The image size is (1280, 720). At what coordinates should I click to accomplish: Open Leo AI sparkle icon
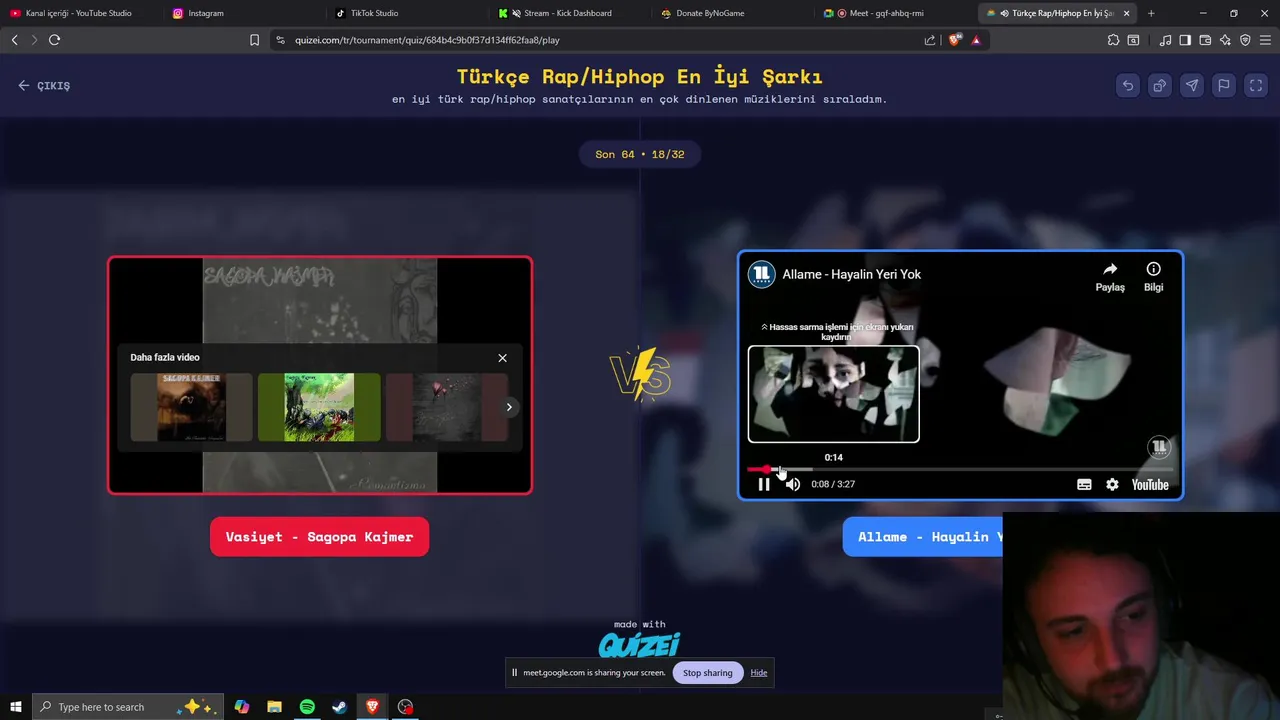1225,40
